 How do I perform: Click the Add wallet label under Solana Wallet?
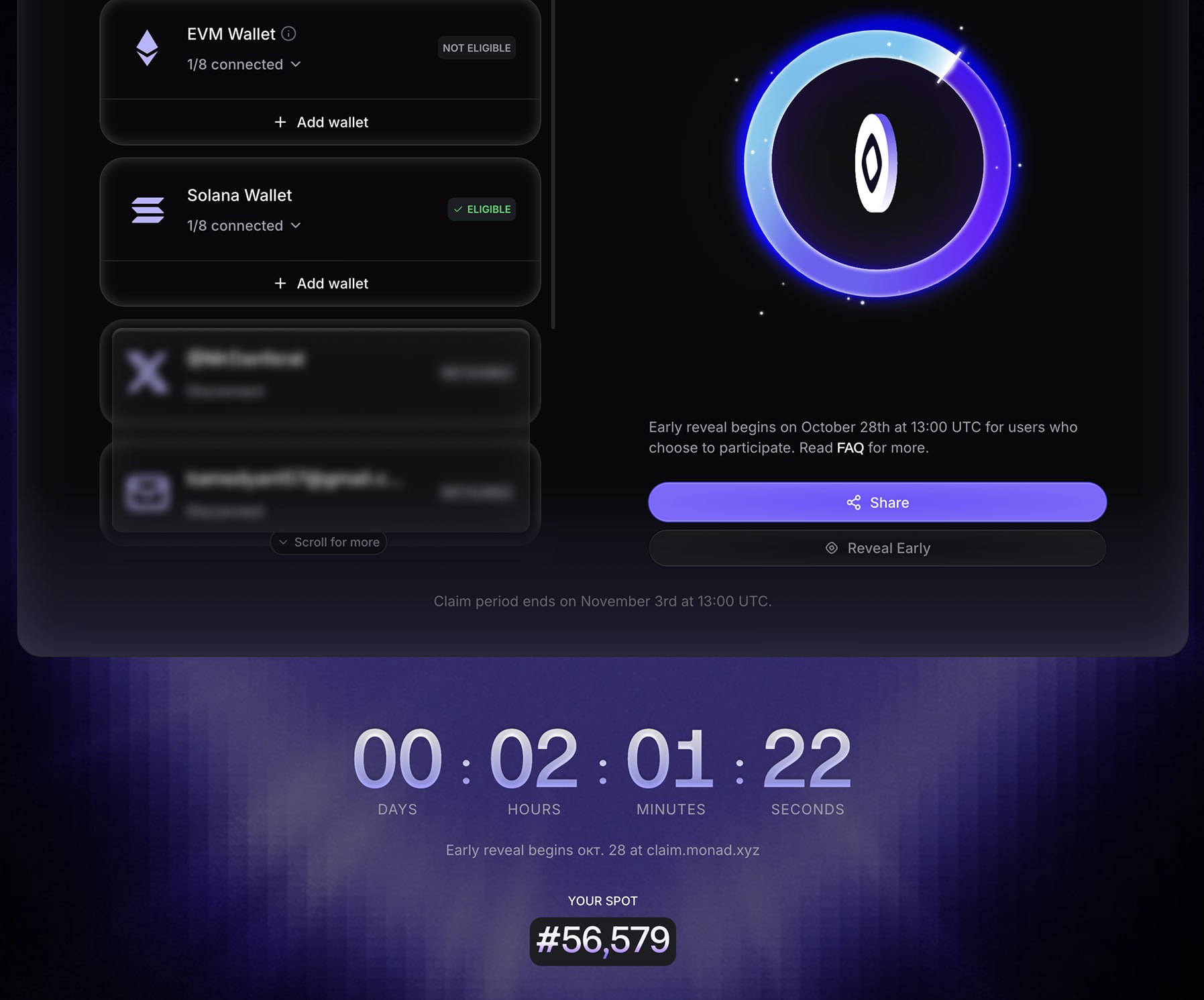333,284
